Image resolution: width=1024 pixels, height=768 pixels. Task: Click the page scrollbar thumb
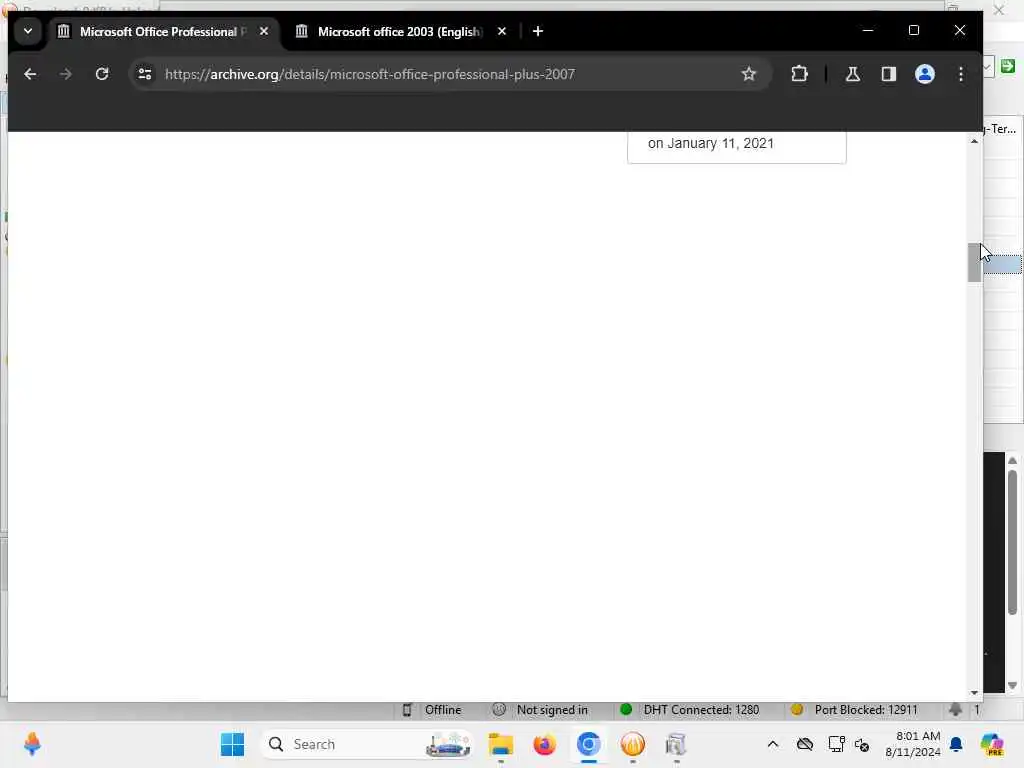[x=974, y=262]
